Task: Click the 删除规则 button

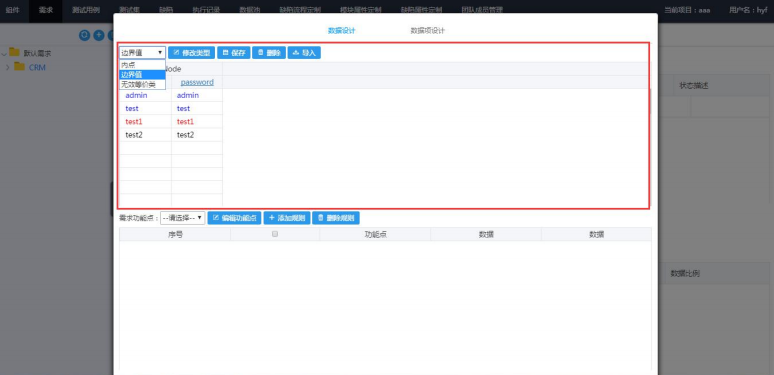Action: point(336,218)
